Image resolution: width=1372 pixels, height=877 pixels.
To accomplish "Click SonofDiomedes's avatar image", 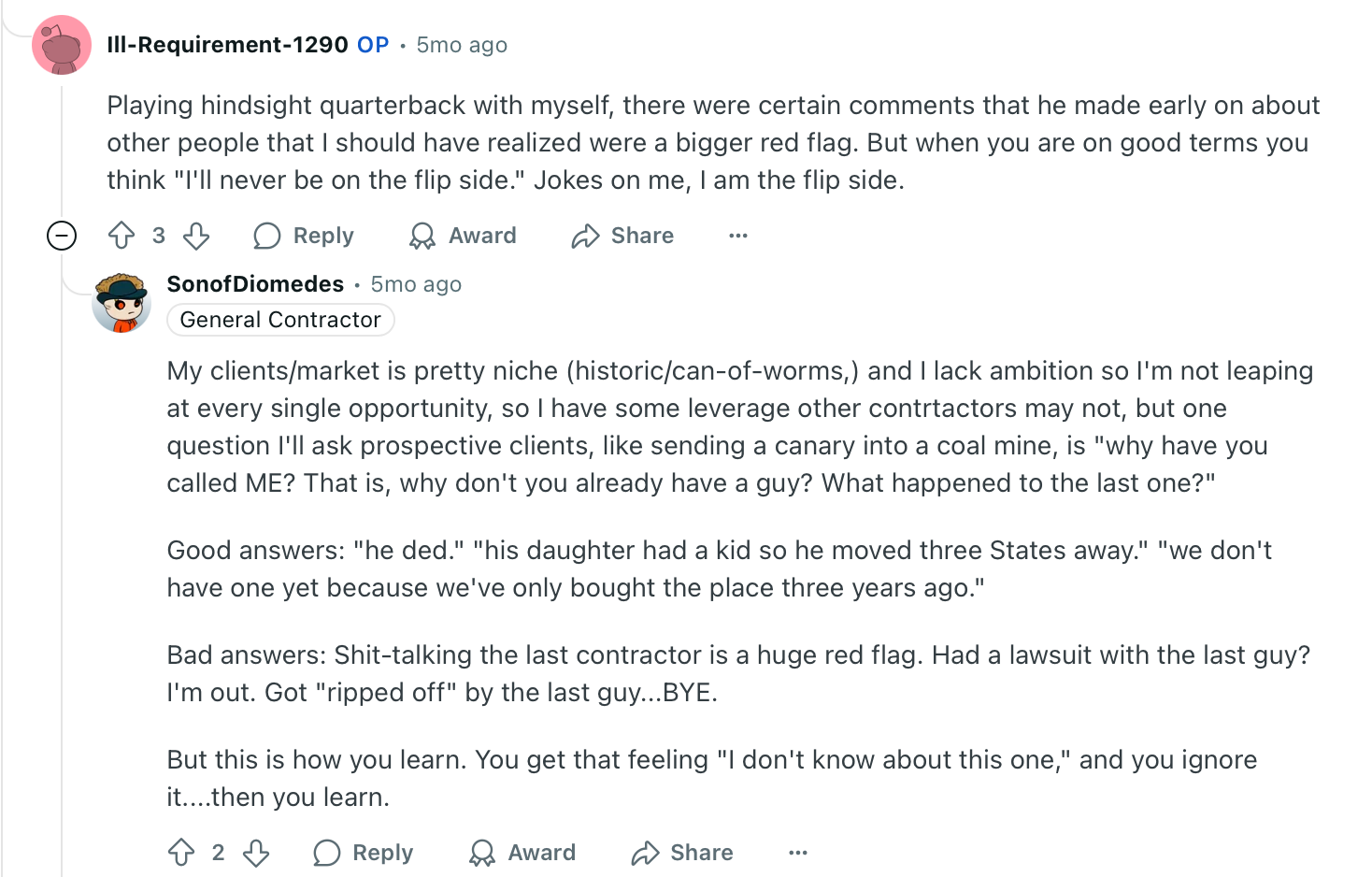I will [x=121, y=302].
